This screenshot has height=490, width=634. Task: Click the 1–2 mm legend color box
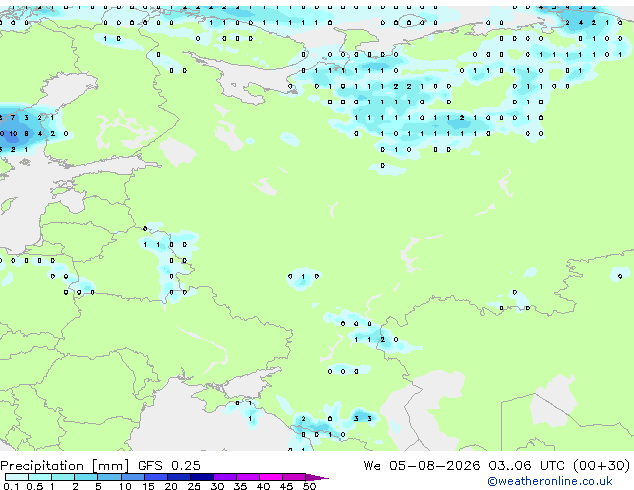coord(63,477)
